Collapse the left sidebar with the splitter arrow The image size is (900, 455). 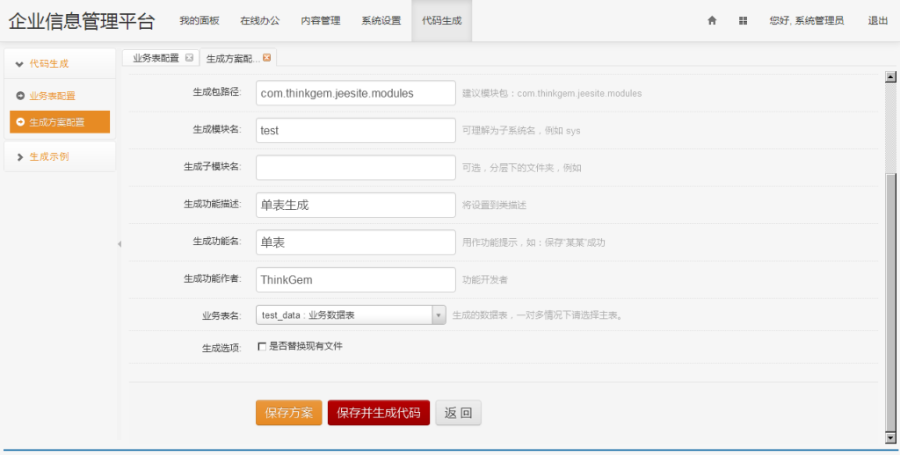click(119, 244)
